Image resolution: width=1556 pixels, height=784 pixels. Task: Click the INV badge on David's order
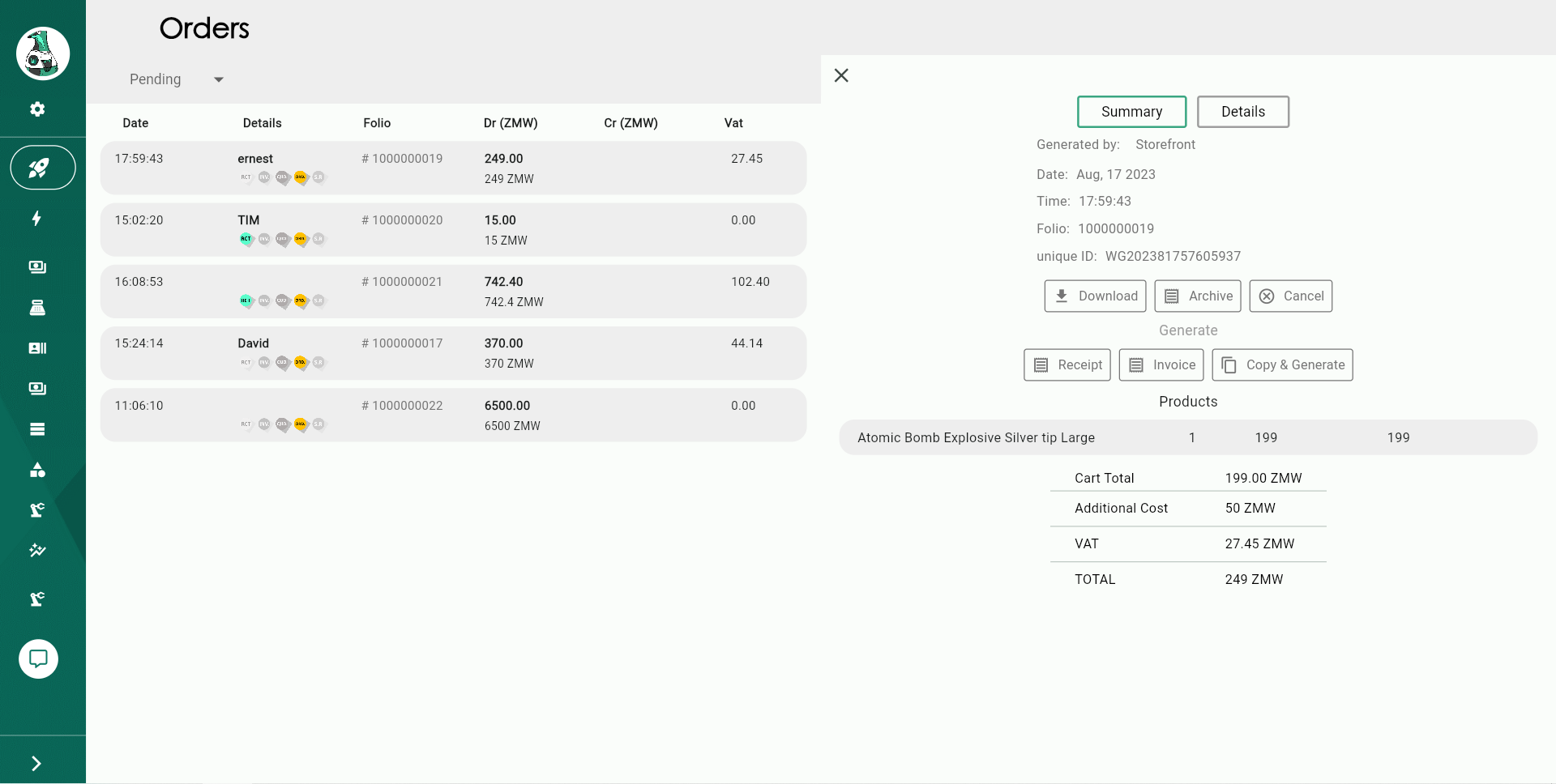pos(264,363)
